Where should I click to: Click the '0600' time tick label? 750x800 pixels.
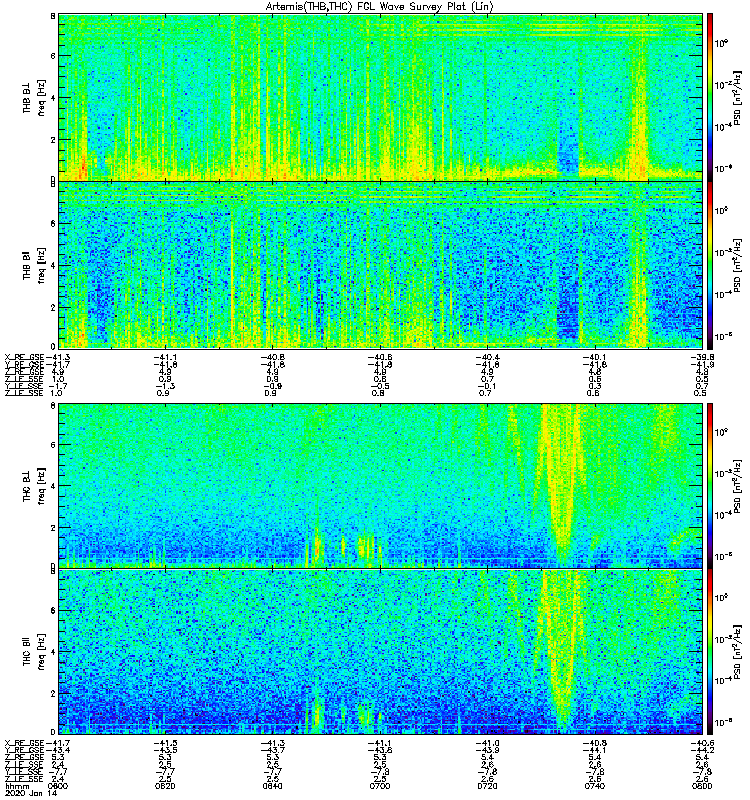[x=58, y=786]
